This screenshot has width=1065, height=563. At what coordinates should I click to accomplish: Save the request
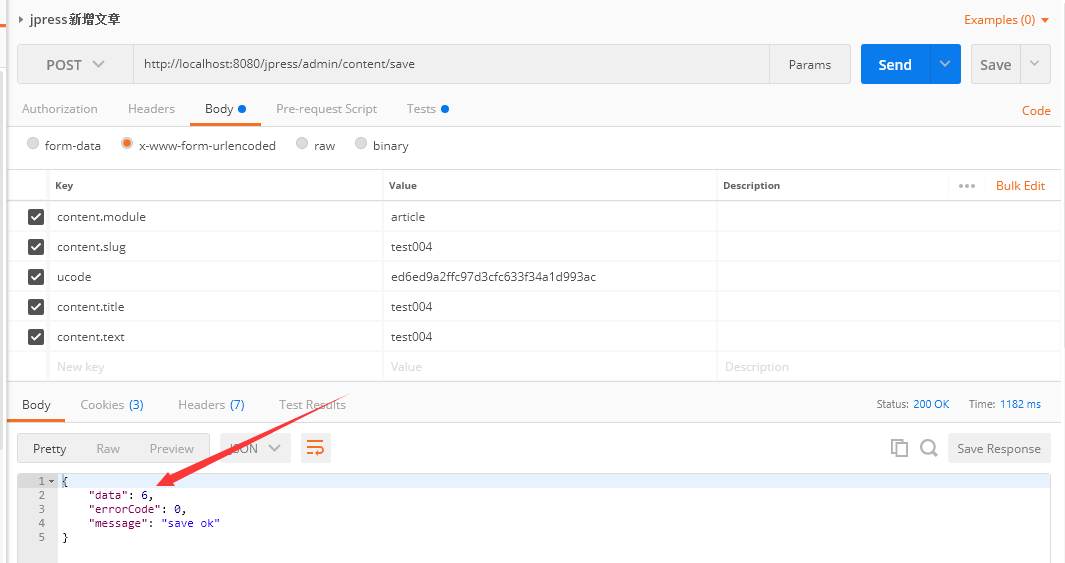click(996, 65)
